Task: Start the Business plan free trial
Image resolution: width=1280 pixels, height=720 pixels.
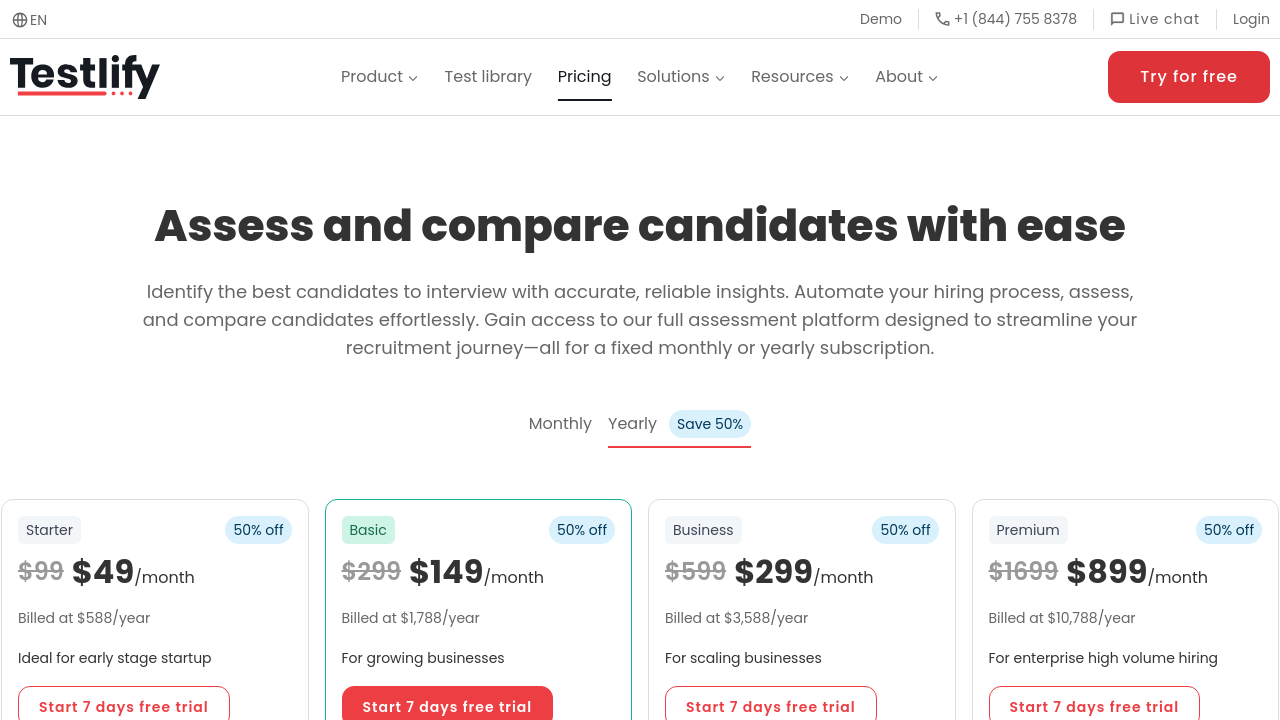Action: click(x=770, y=706)
